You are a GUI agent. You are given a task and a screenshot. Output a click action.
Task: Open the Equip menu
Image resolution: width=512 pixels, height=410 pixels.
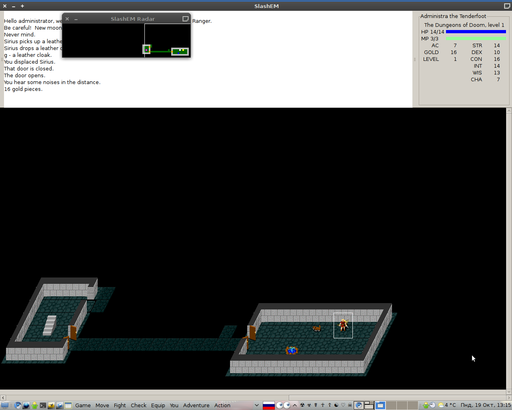(x=158, y=405)
